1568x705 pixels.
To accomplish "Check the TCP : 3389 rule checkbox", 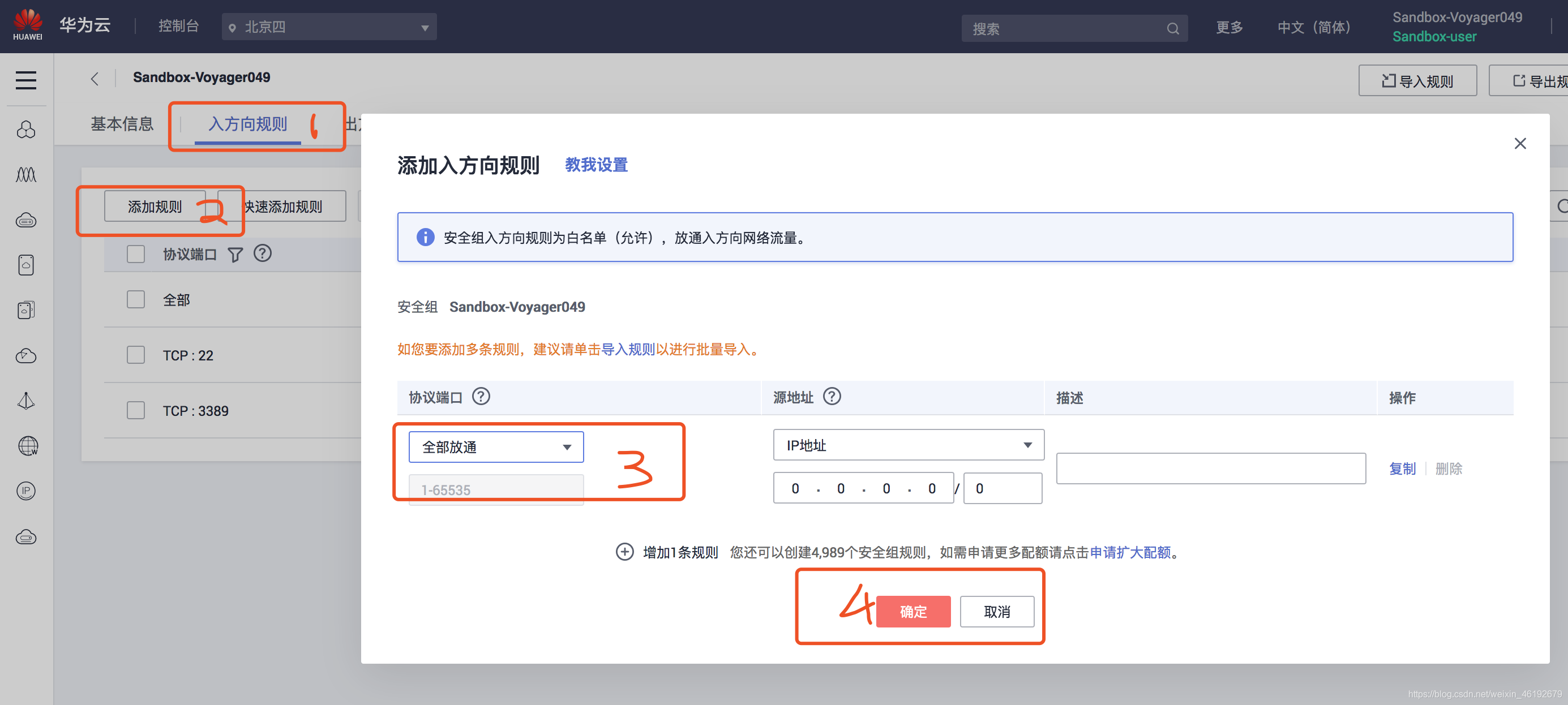I will (x=136, y=410).
